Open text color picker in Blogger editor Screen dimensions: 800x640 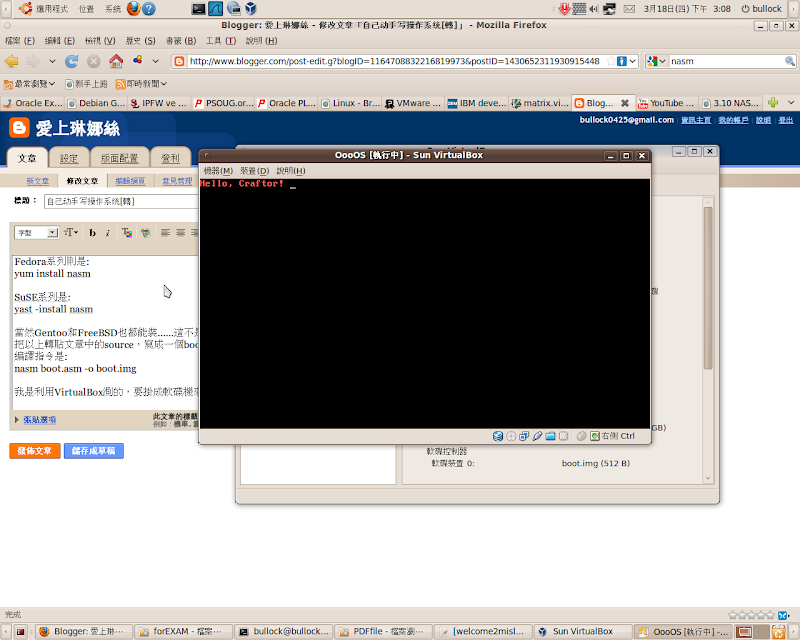pyautogui.click(x=127, y=233)
